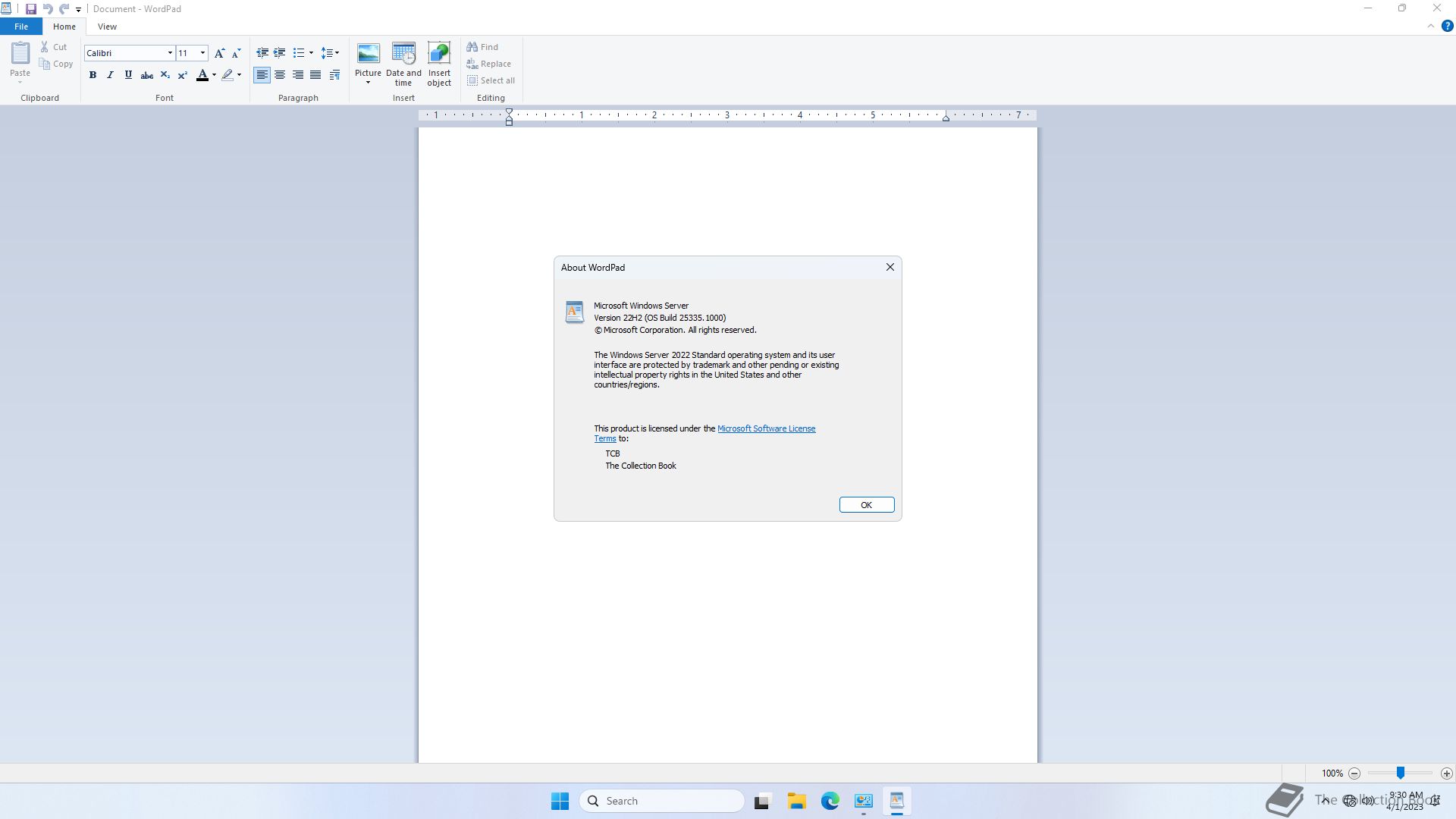Viewport: 1456px width, 819px height.
Task: Apply the text color A swatch
Action: point(202,75)
